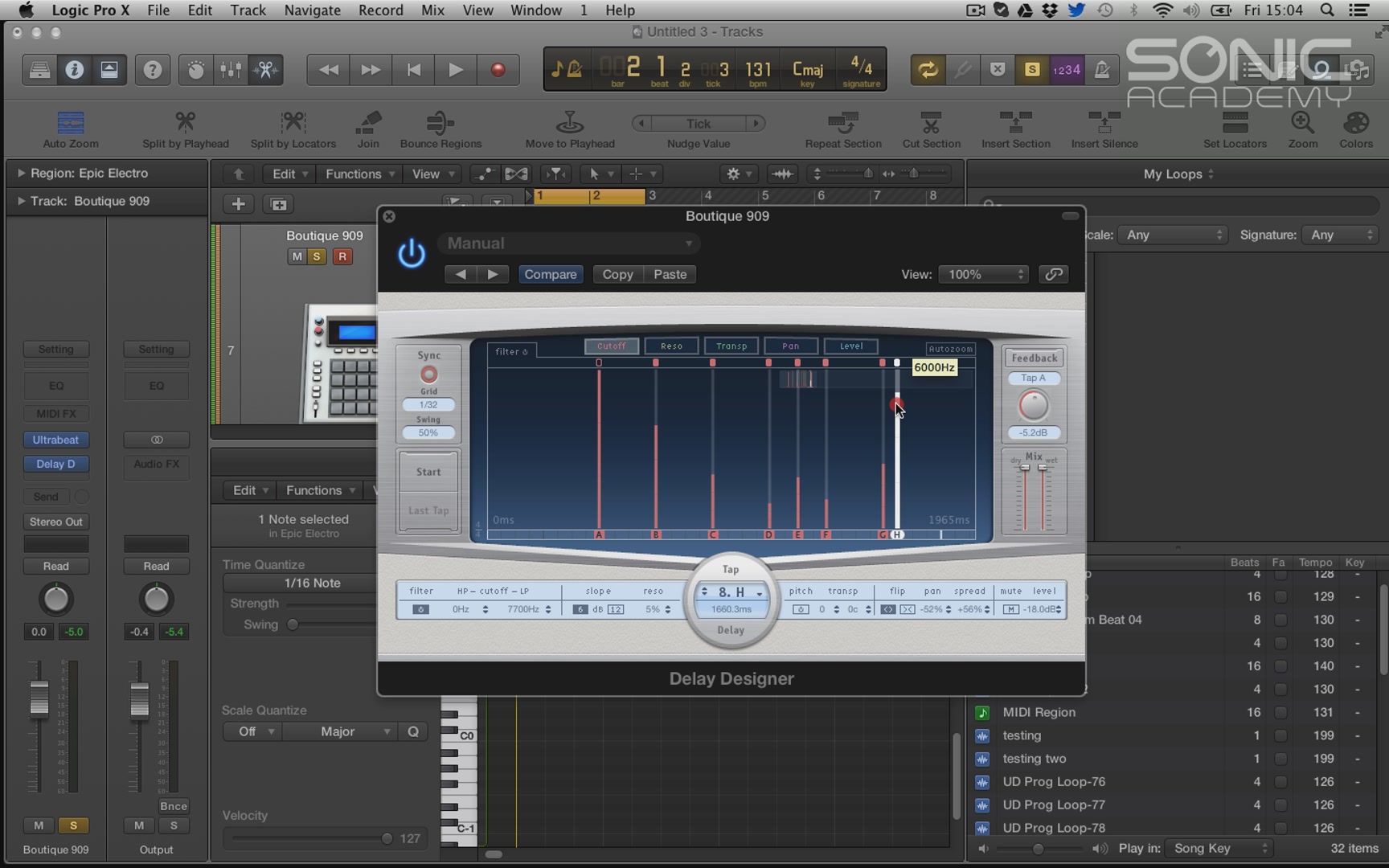Open Quick Help question mark button
This screenshot has width=1389, height=868.
152,70
